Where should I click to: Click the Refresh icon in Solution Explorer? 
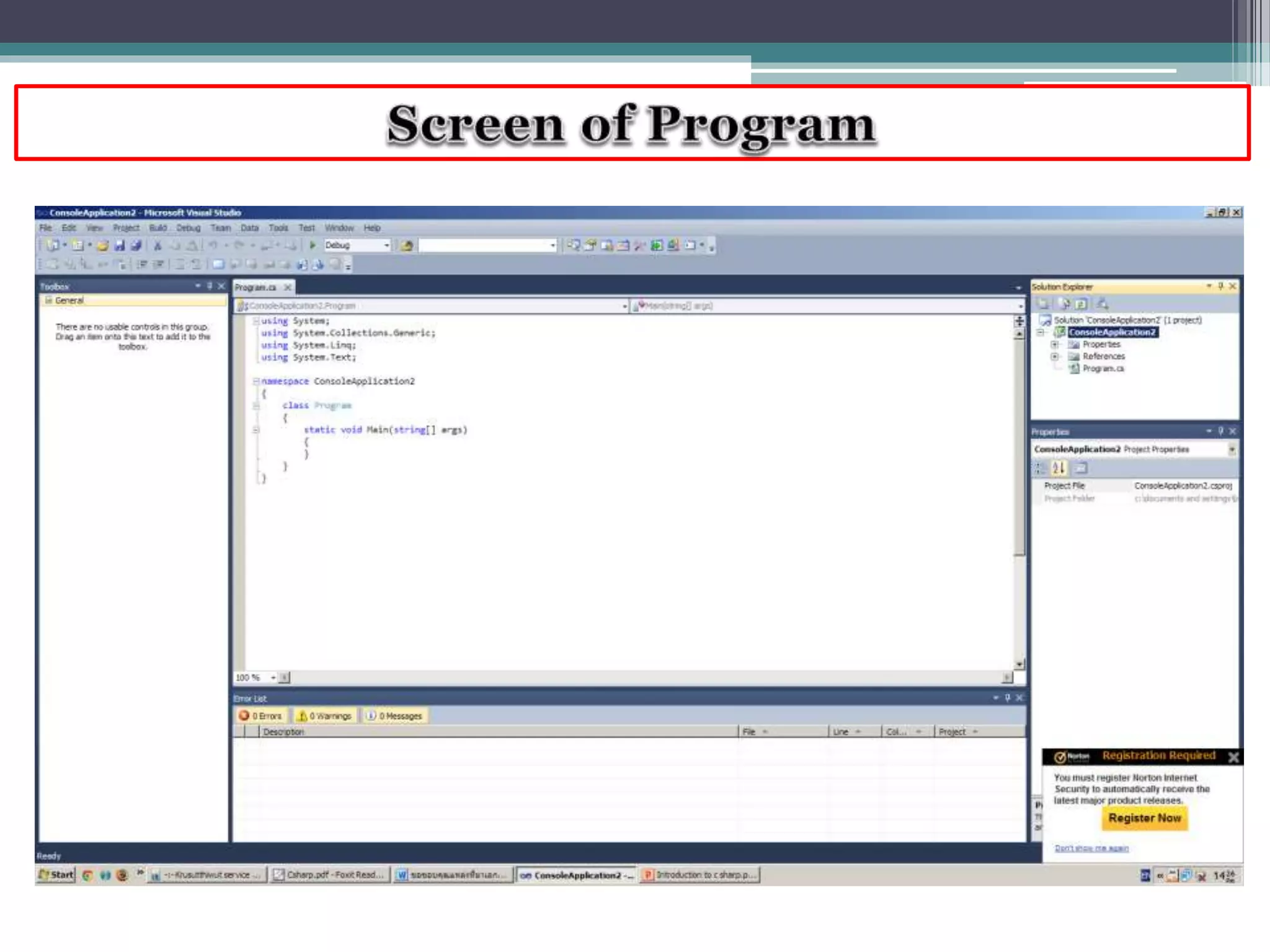click(1081, 304)
